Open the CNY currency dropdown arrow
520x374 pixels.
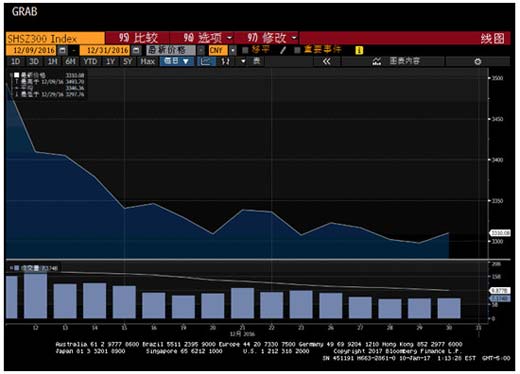coord(233,50)
